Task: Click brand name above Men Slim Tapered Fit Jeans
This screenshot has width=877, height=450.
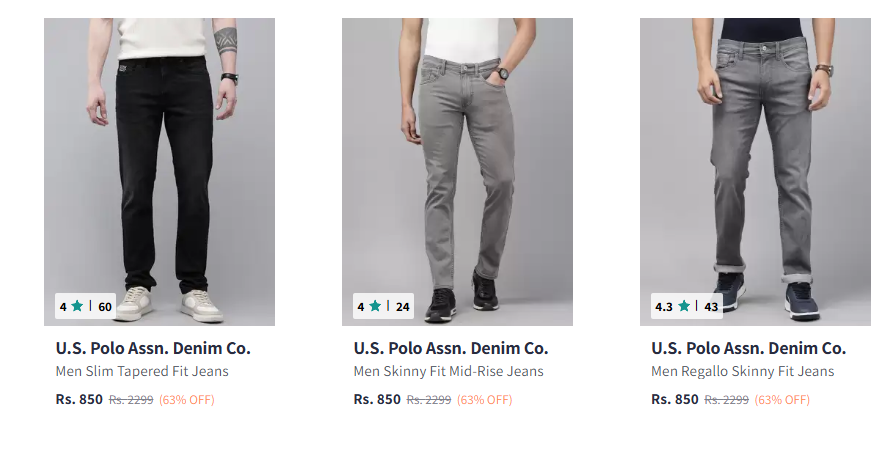Action: [153, 349]
